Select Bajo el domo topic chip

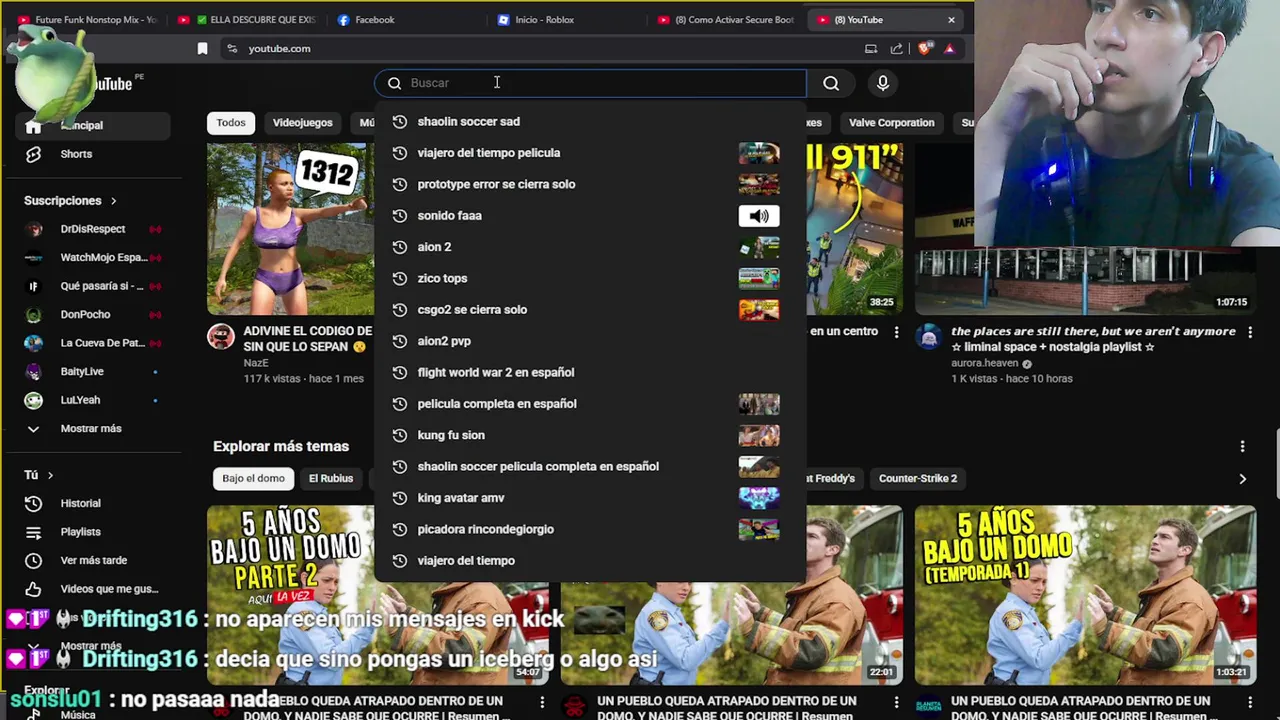[253, 478]
